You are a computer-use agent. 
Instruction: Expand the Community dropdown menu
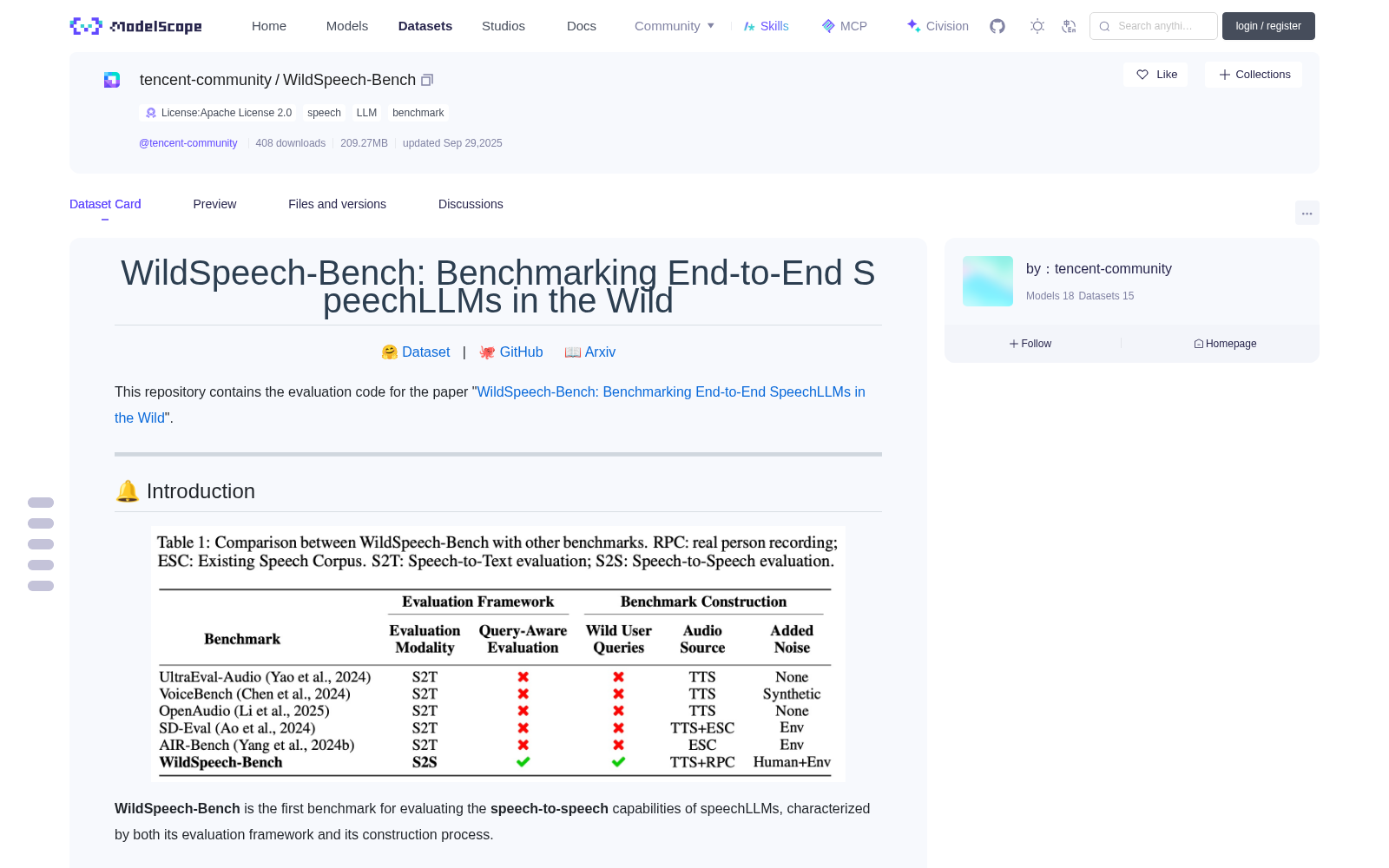675,26
